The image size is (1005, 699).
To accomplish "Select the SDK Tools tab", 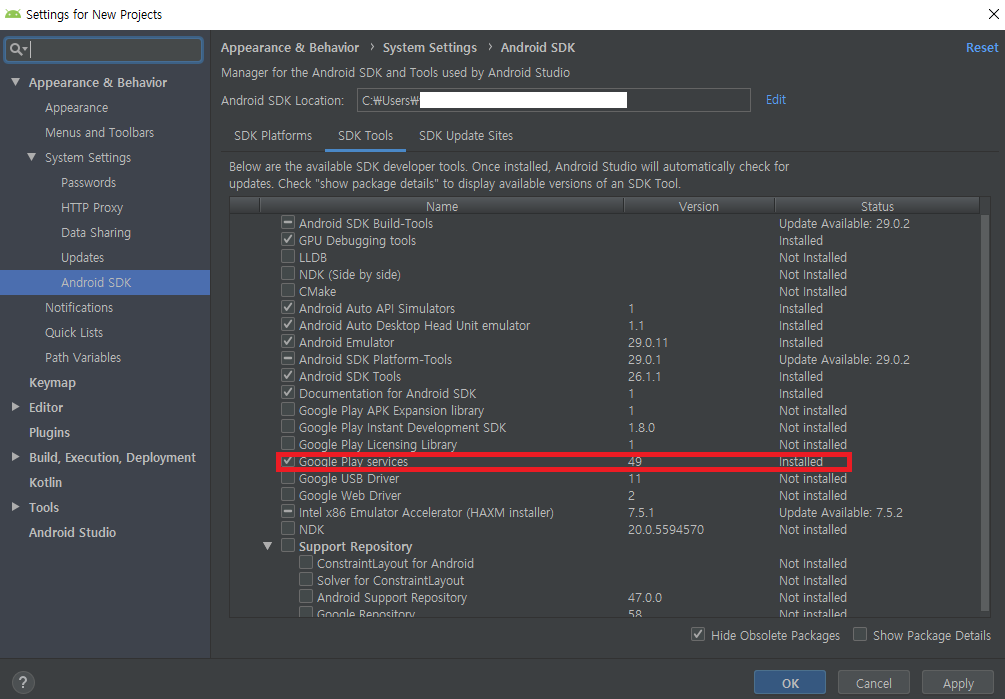I will tap(365, 136).
